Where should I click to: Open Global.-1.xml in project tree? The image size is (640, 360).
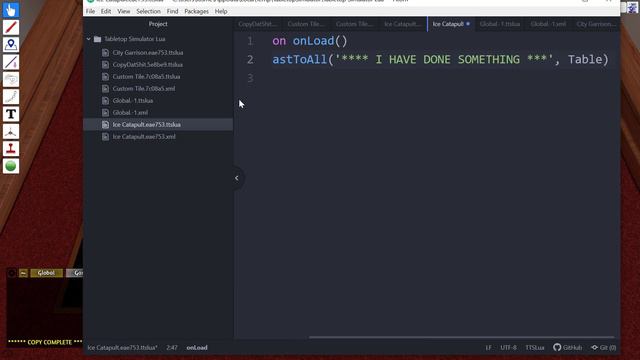[130, 113]
